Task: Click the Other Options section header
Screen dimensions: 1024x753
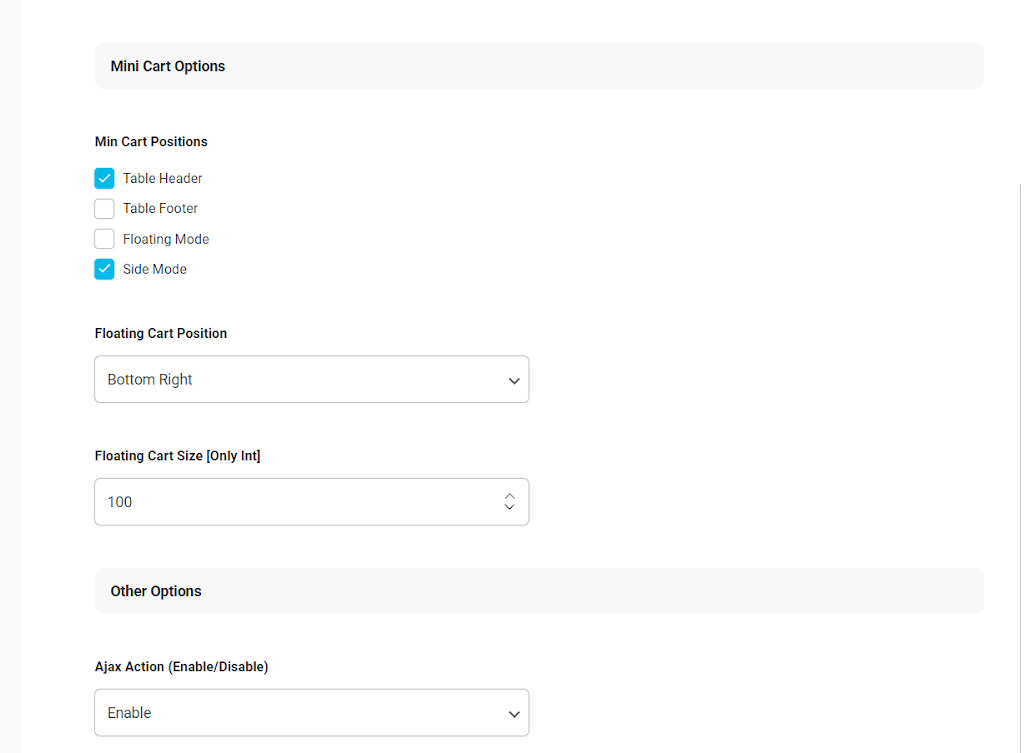Action: [x=156, y=591]
